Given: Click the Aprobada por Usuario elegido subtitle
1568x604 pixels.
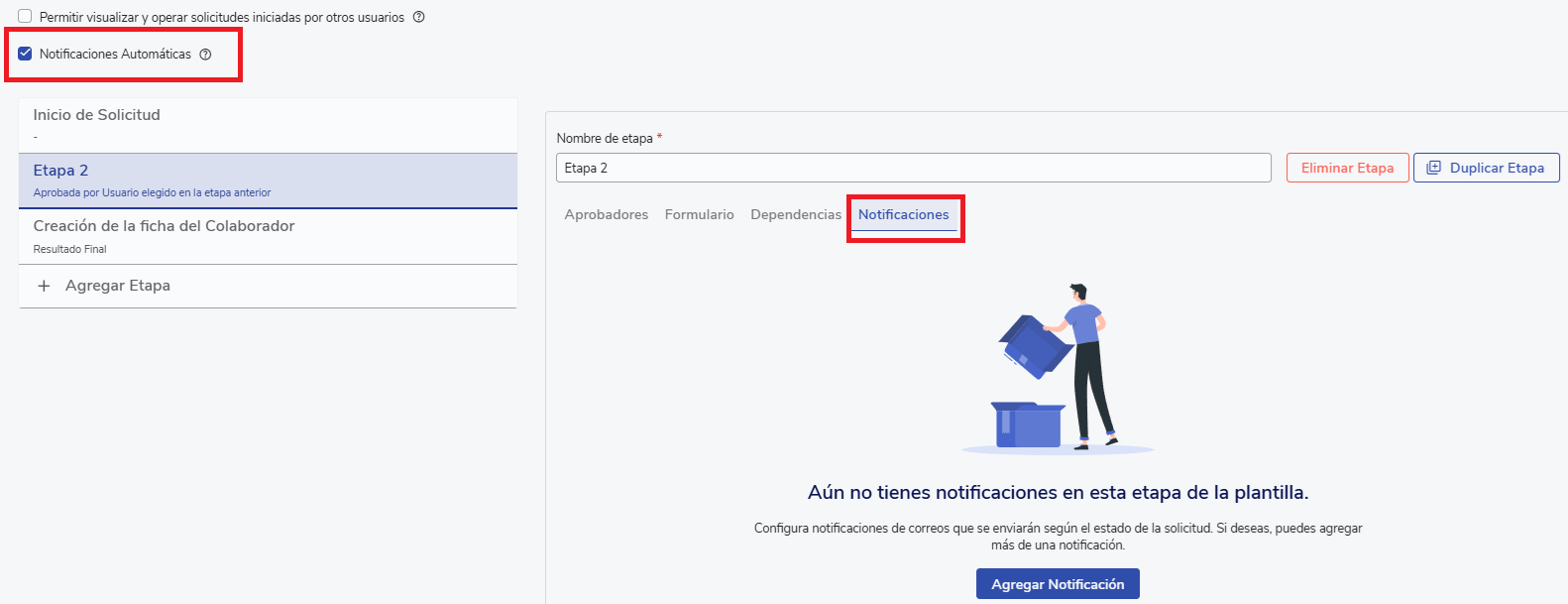Looking at the screenshot, I should point(152,192).
